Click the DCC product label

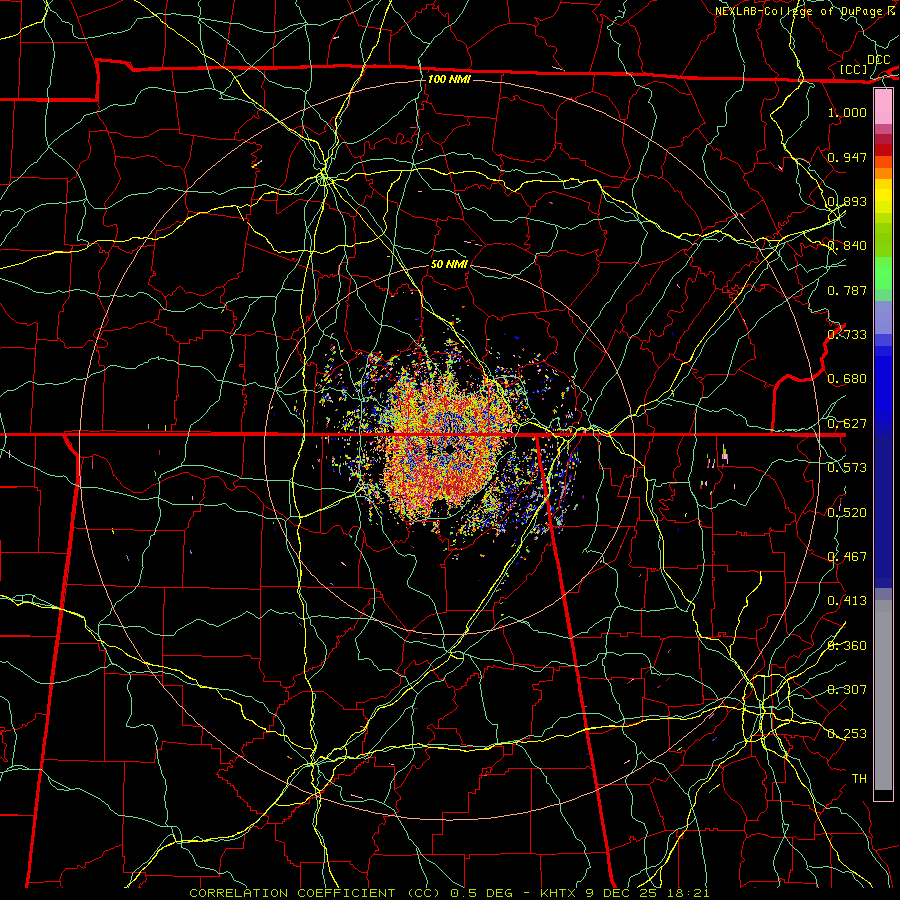878,60
